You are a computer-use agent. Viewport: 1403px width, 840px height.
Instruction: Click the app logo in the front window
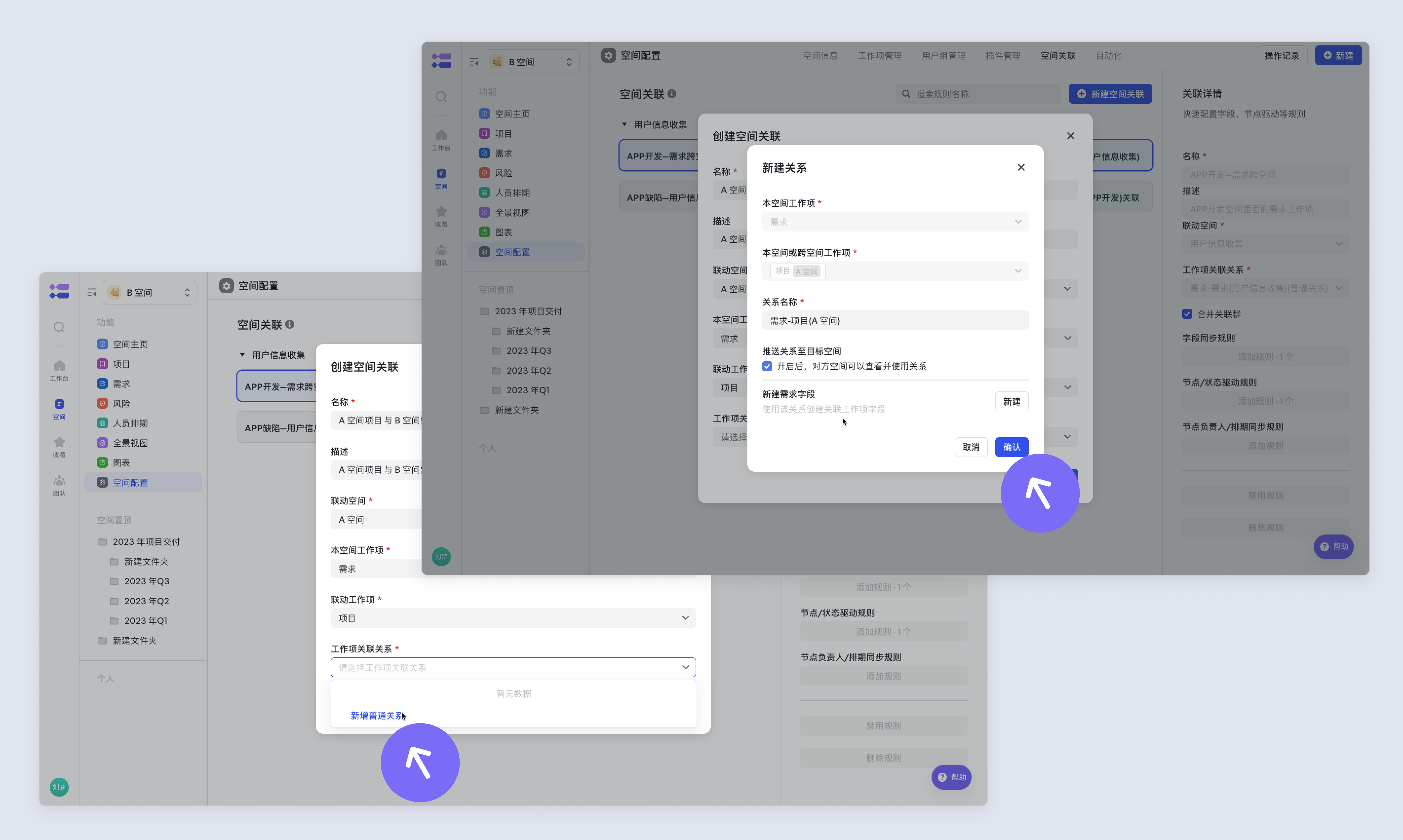pyautogui.click(x=441, y=60)
